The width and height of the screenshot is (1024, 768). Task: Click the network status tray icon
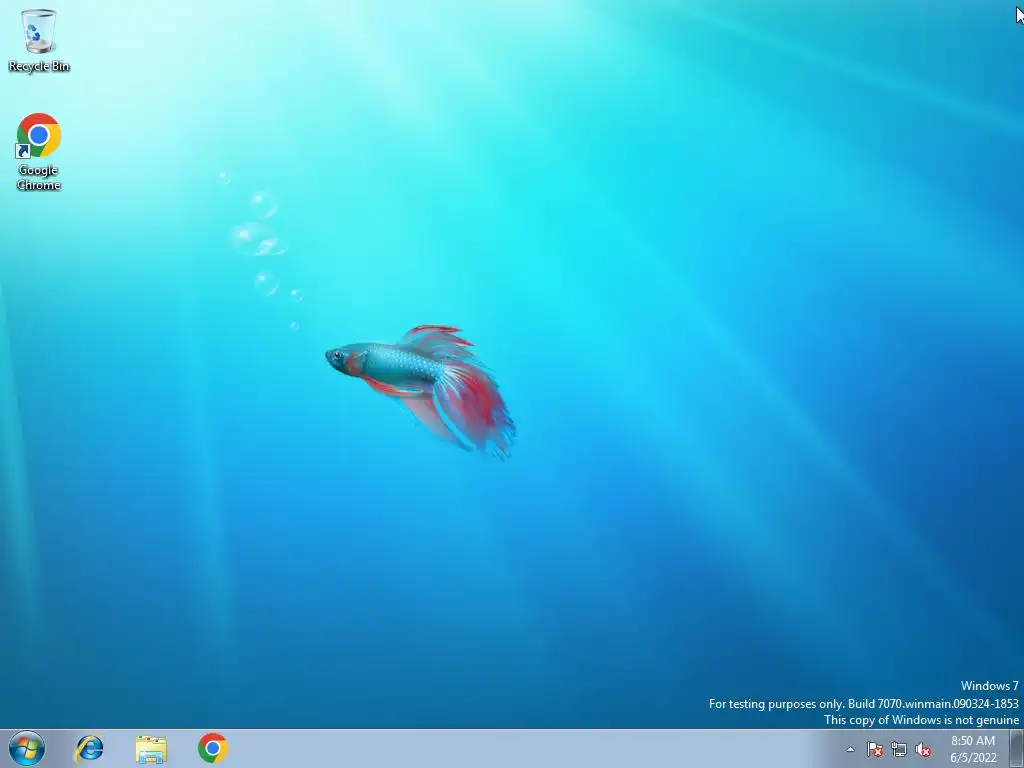tap(899, 749)
